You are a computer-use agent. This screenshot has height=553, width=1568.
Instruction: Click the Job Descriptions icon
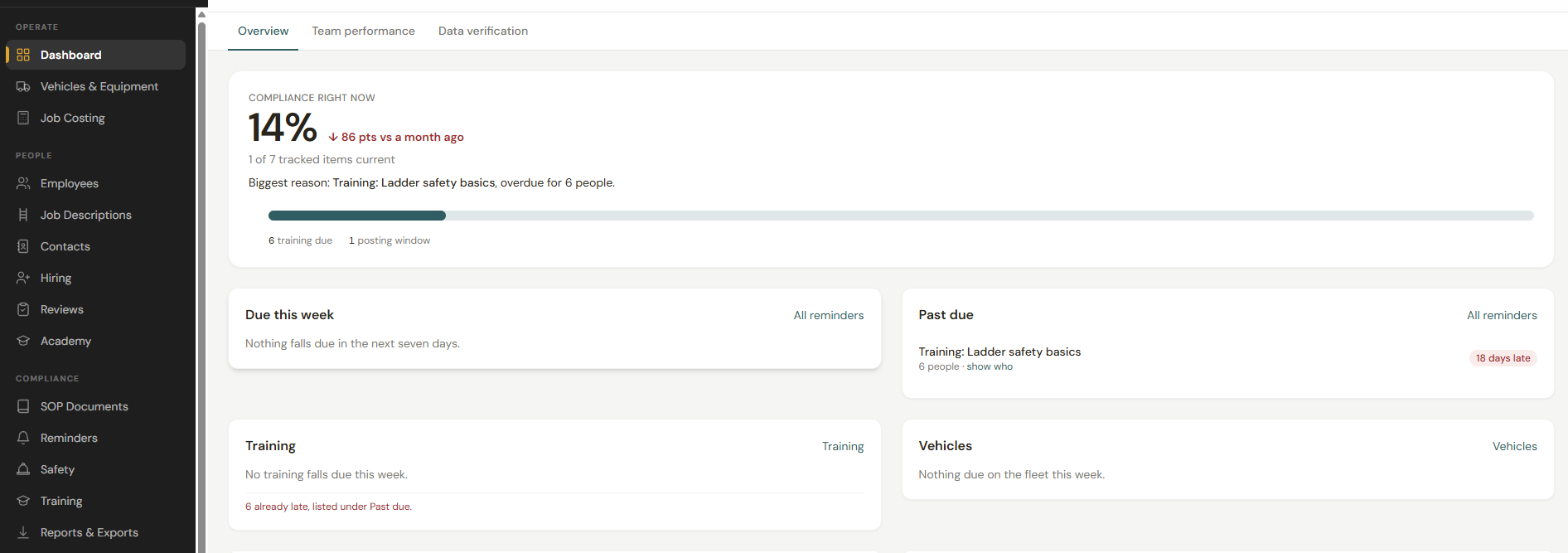23,215
